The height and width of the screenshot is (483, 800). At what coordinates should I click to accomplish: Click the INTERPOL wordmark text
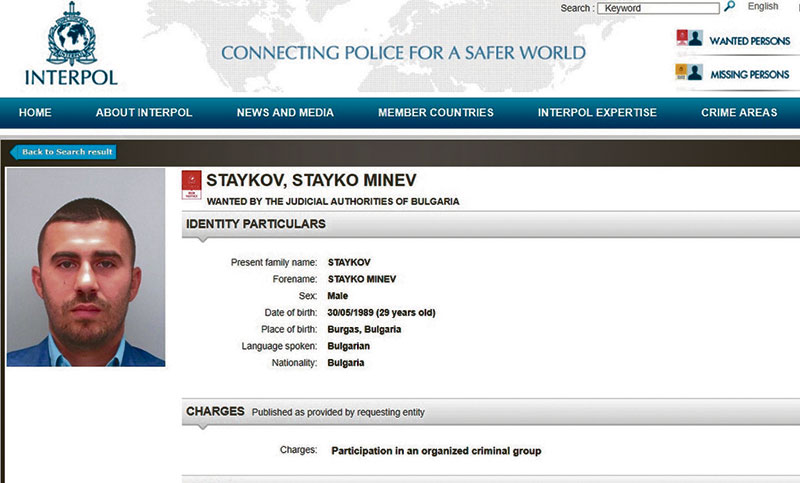point(71,78)
